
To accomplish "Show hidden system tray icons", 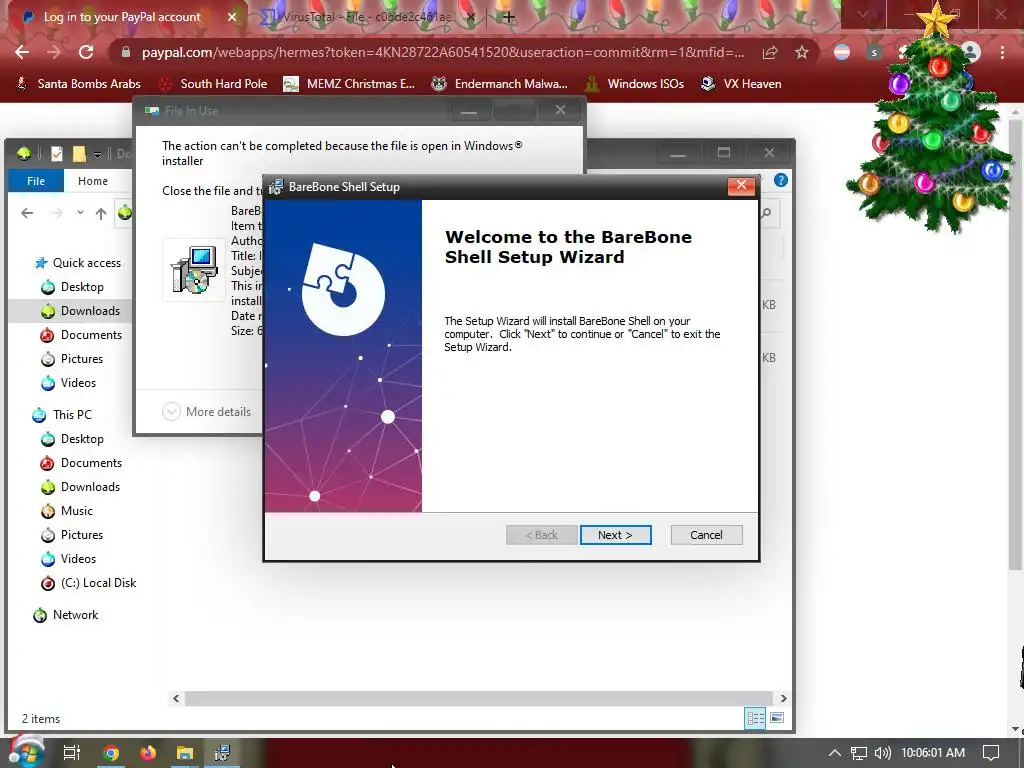I will (x=835, y=752).
